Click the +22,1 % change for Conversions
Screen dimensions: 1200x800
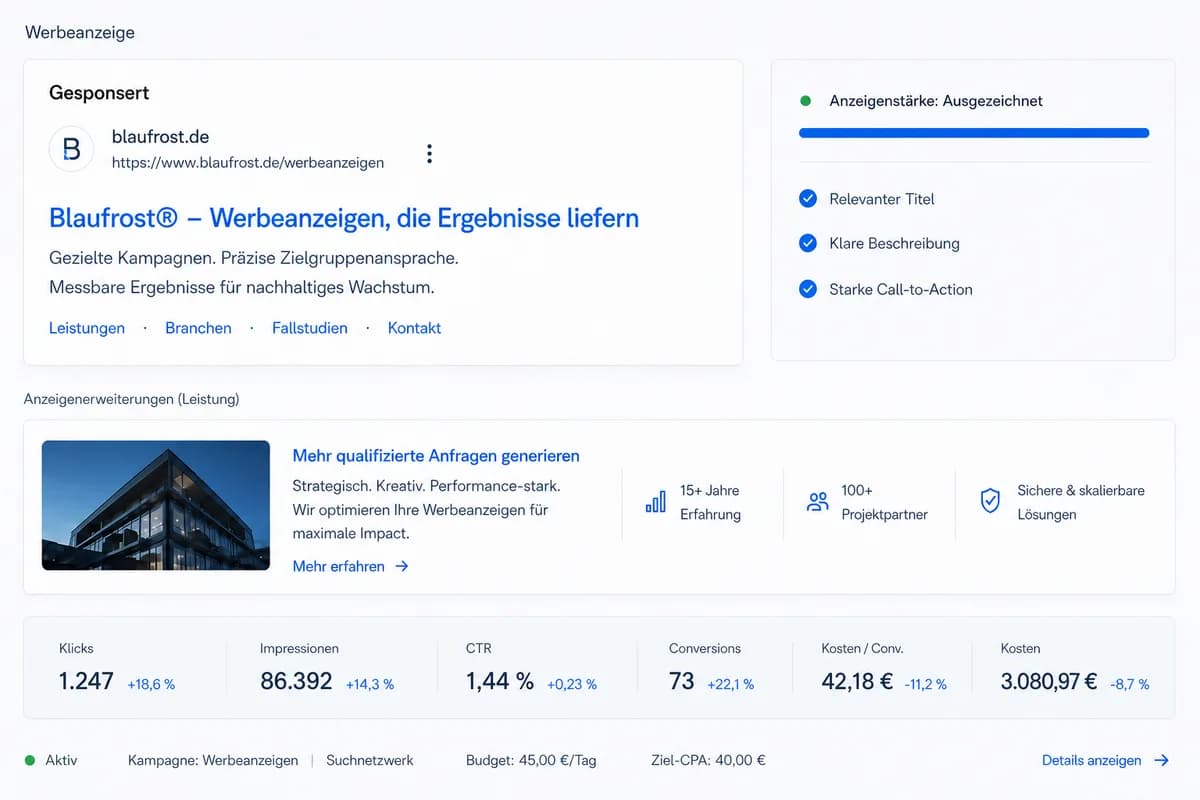pyautogui.click(x=731, y=684)
